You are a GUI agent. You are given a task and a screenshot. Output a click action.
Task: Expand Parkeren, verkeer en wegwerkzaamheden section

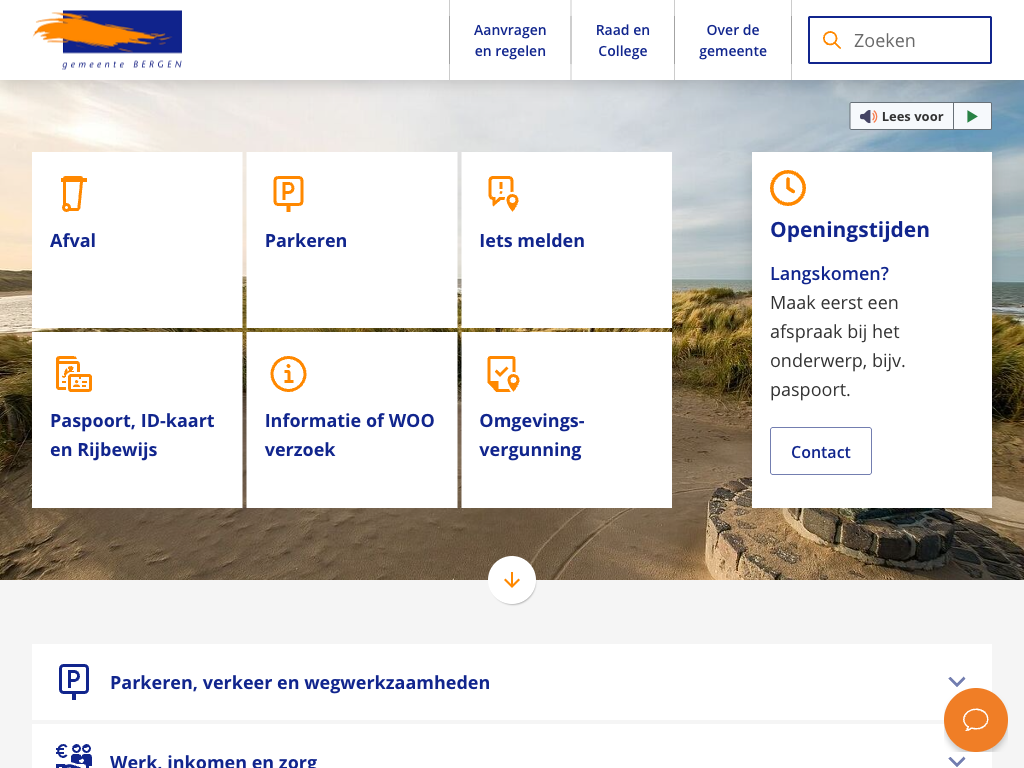[512, 682]
